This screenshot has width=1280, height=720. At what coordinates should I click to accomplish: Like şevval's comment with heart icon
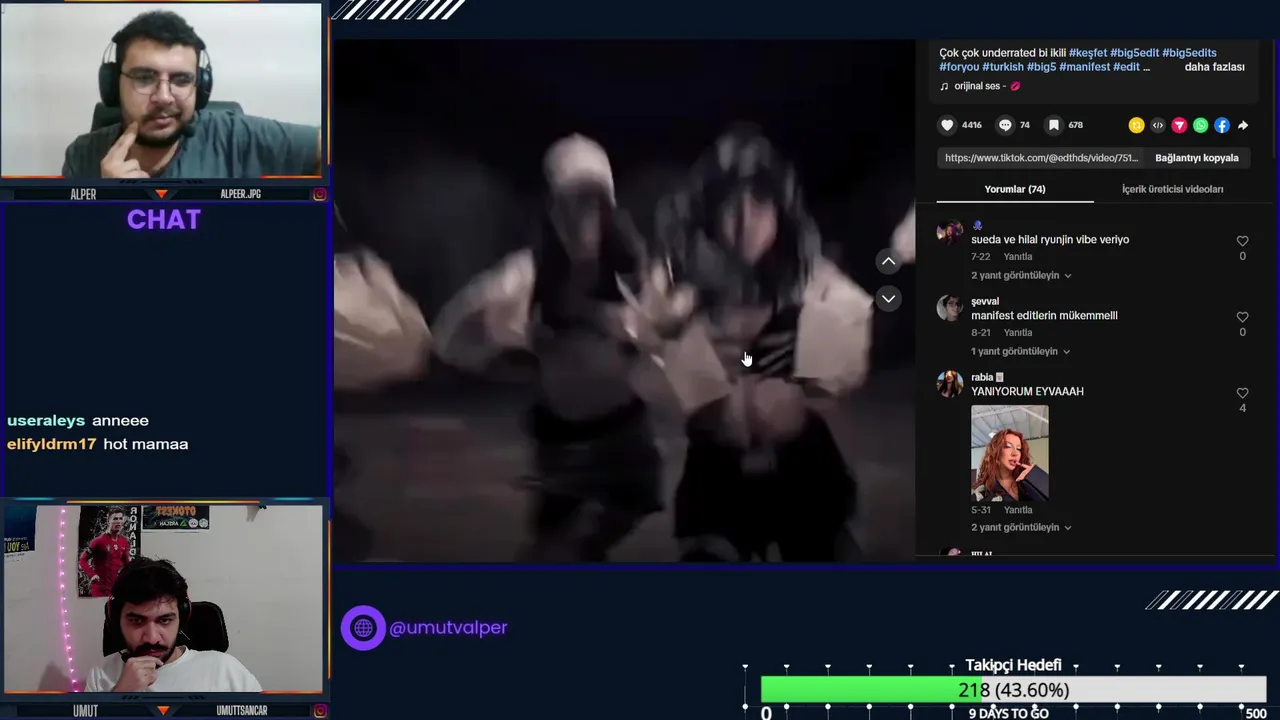pyautogui.click(x=1242, y=317)
